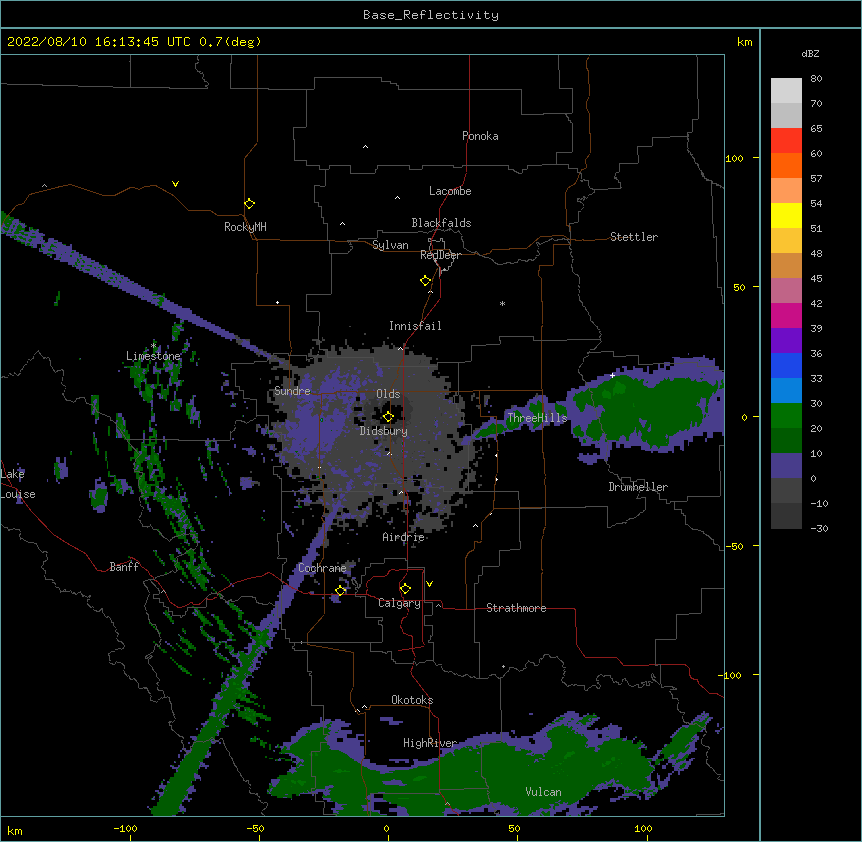
Task: Click the Innisfail city label
Action: (415, 326)
